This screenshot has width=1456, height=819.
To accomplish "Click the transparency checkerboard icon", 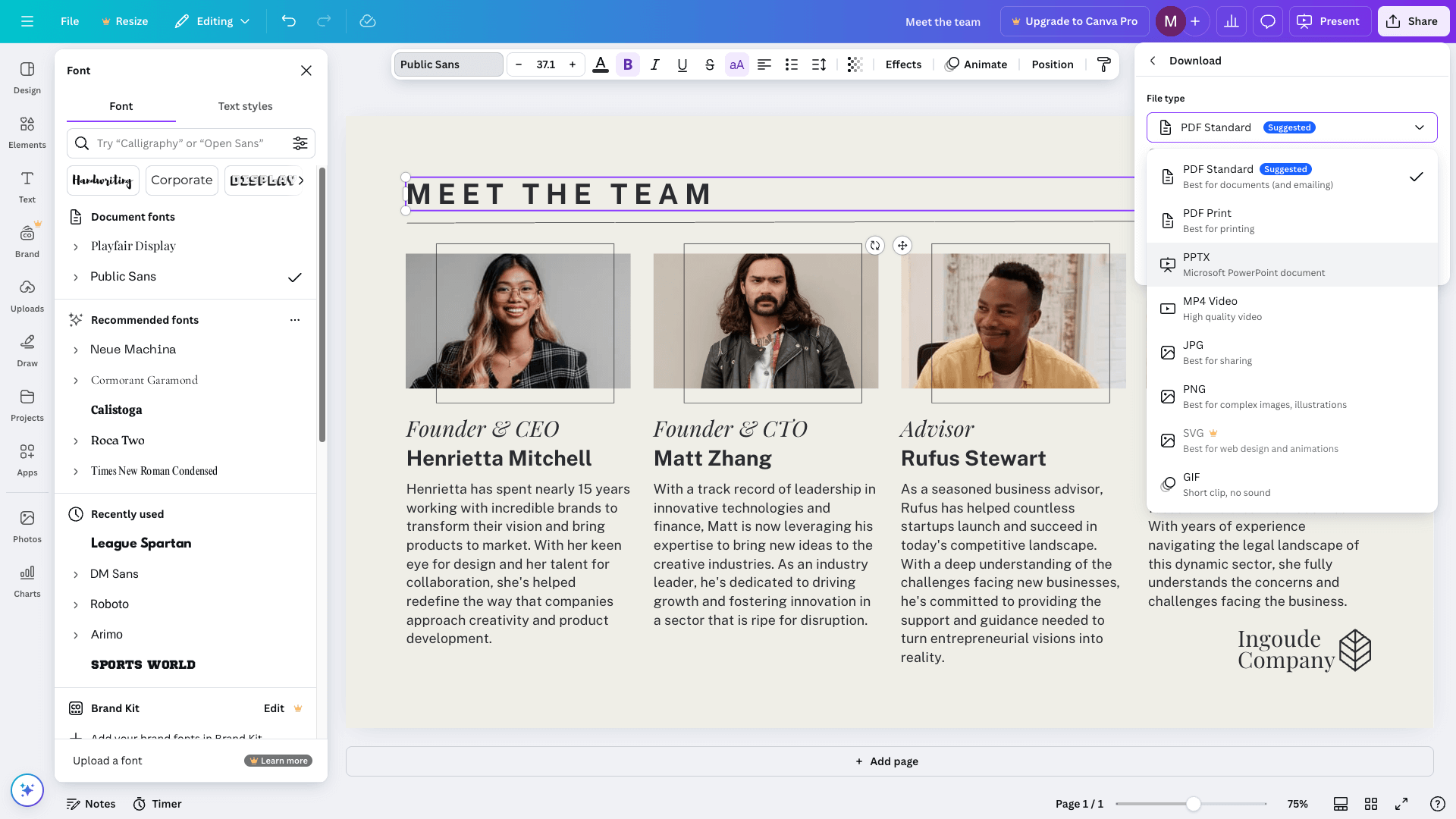I will (x=855, y=64).
